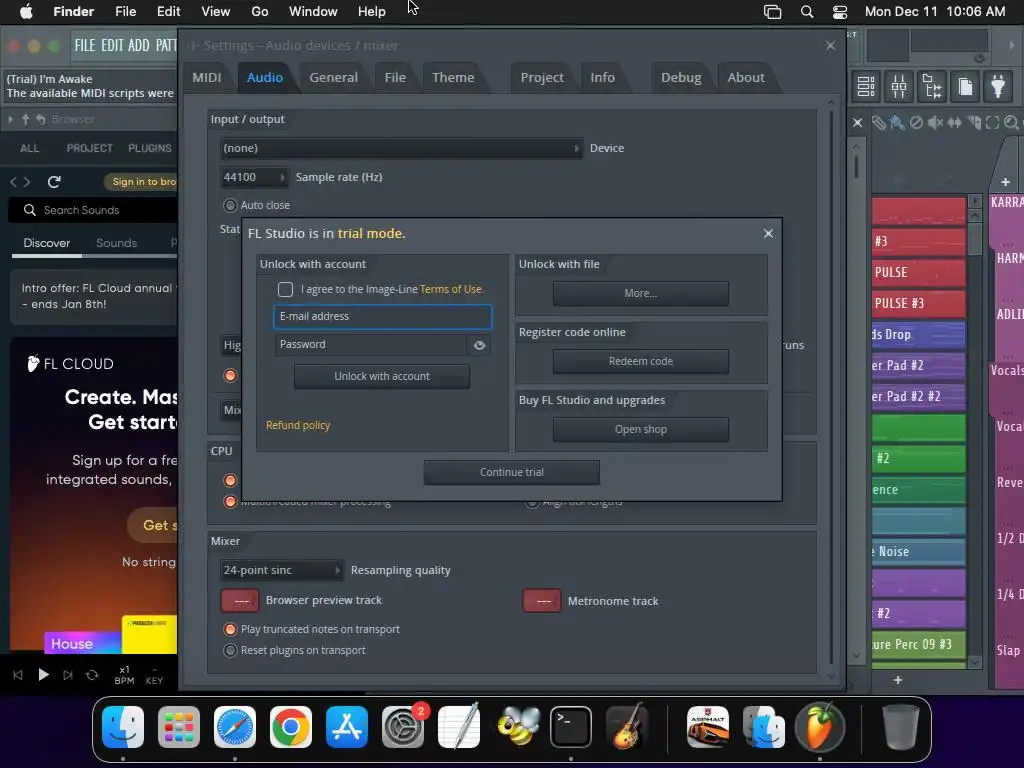Image resolution: width=1024 pixels, height=768 pixels.
Task: Click the Search Sounds magnifier icon
Action: pyautogui.click(x=29, y=210)
